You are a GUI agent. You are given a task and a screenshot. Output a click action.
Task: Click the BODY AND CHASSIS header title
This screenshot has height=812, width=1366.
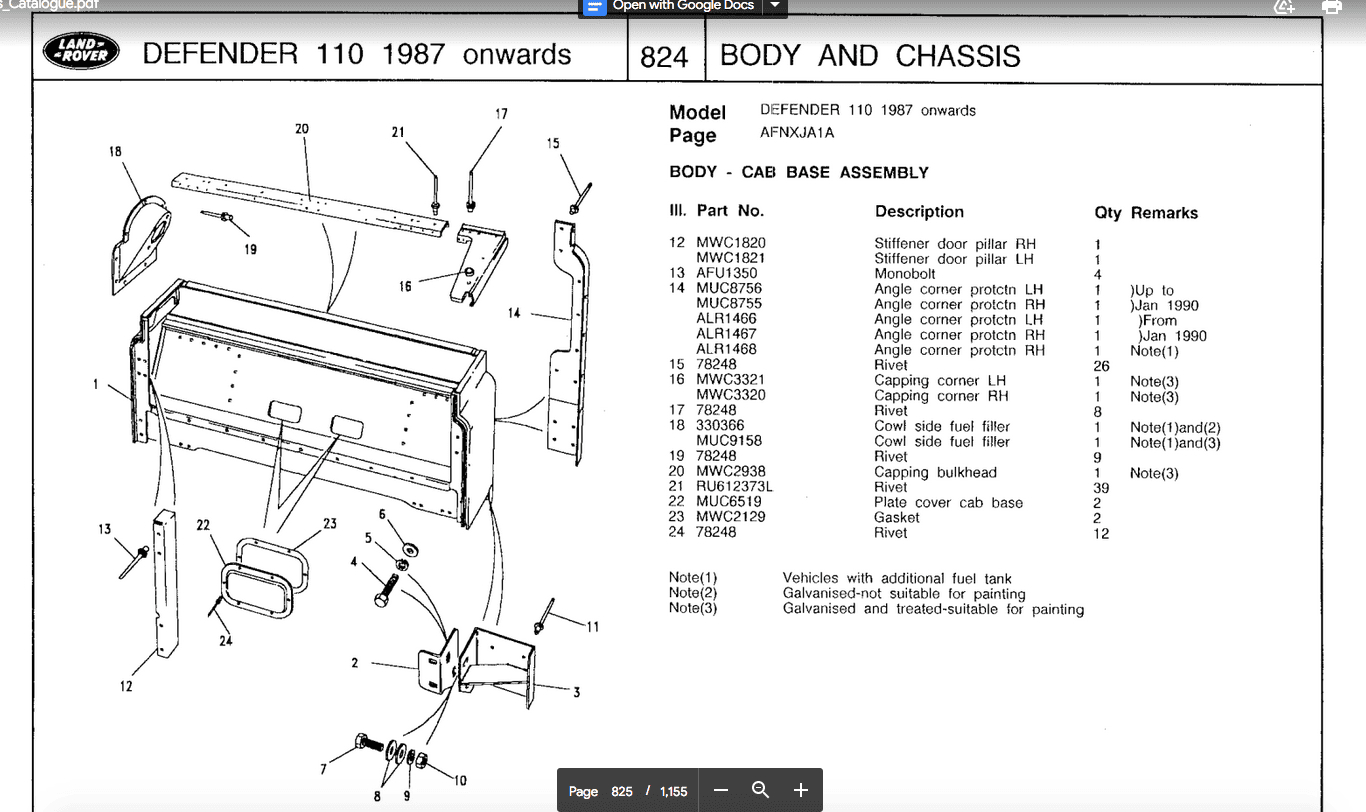870,55
